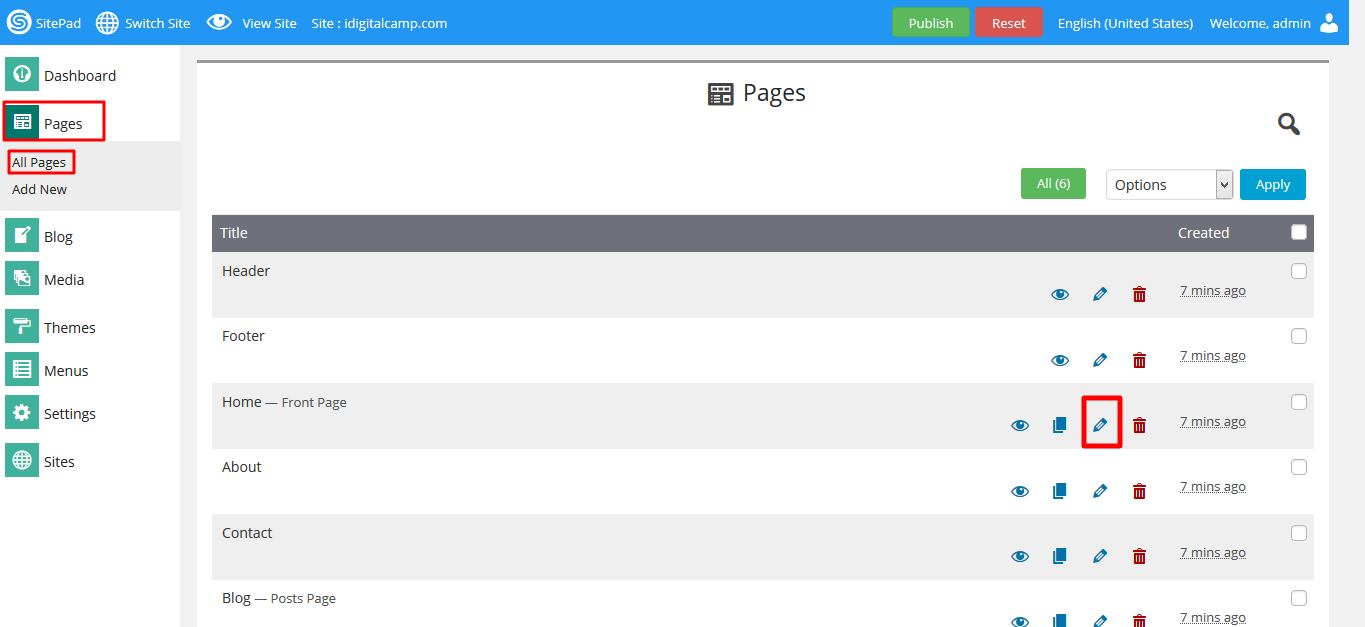1365x627 pixels.
Task: Click the Blog sidebar icon
Action: 22,236
